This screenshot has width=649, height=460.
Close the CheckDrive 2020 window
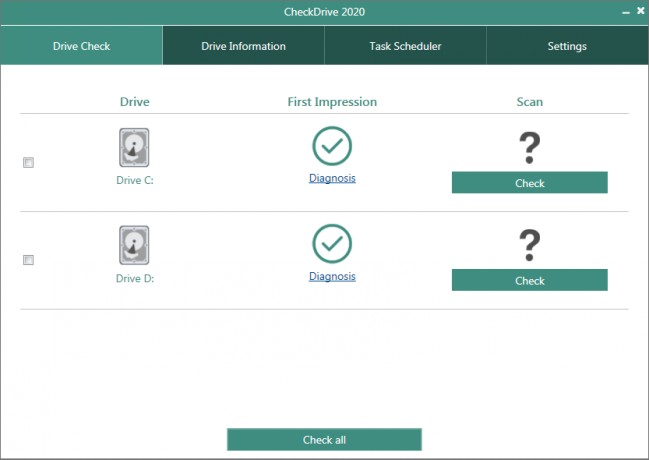click(x=641, y=11)
